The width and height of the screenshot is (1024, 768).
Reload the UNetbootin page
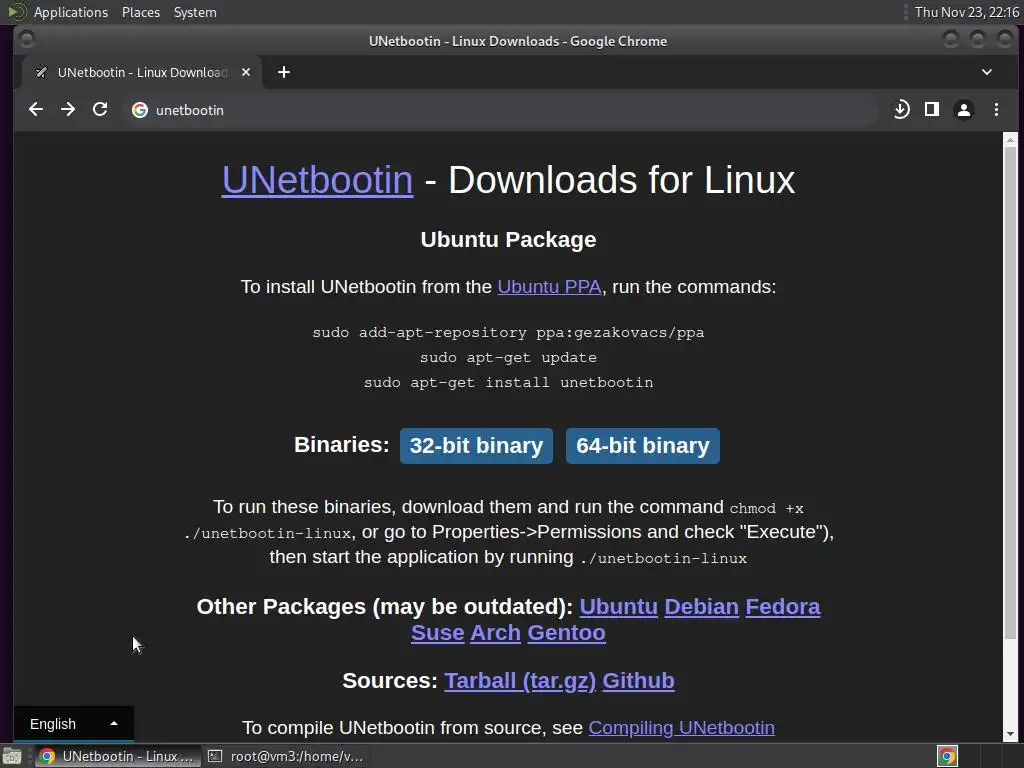click(x=100, y=110)
